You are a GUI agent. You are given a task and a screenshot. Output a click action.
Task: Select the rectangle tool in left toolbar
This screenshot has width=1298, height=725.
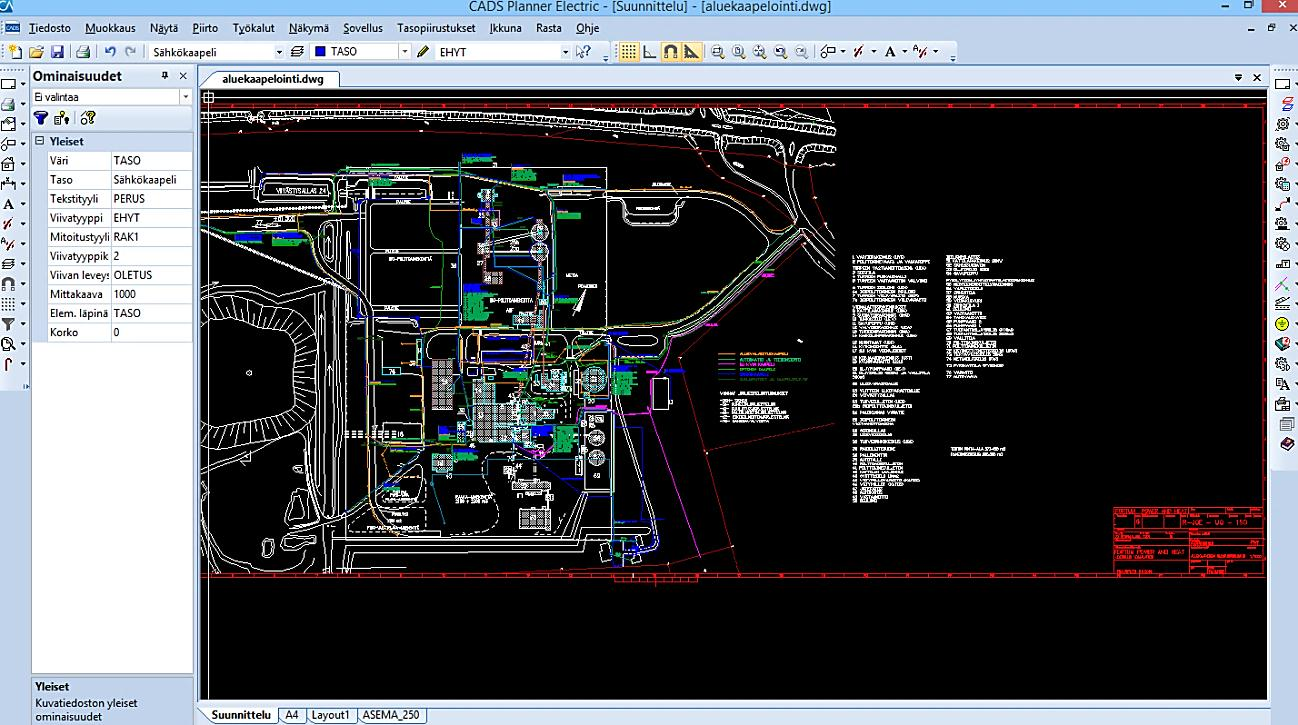[x=9, y=84]
